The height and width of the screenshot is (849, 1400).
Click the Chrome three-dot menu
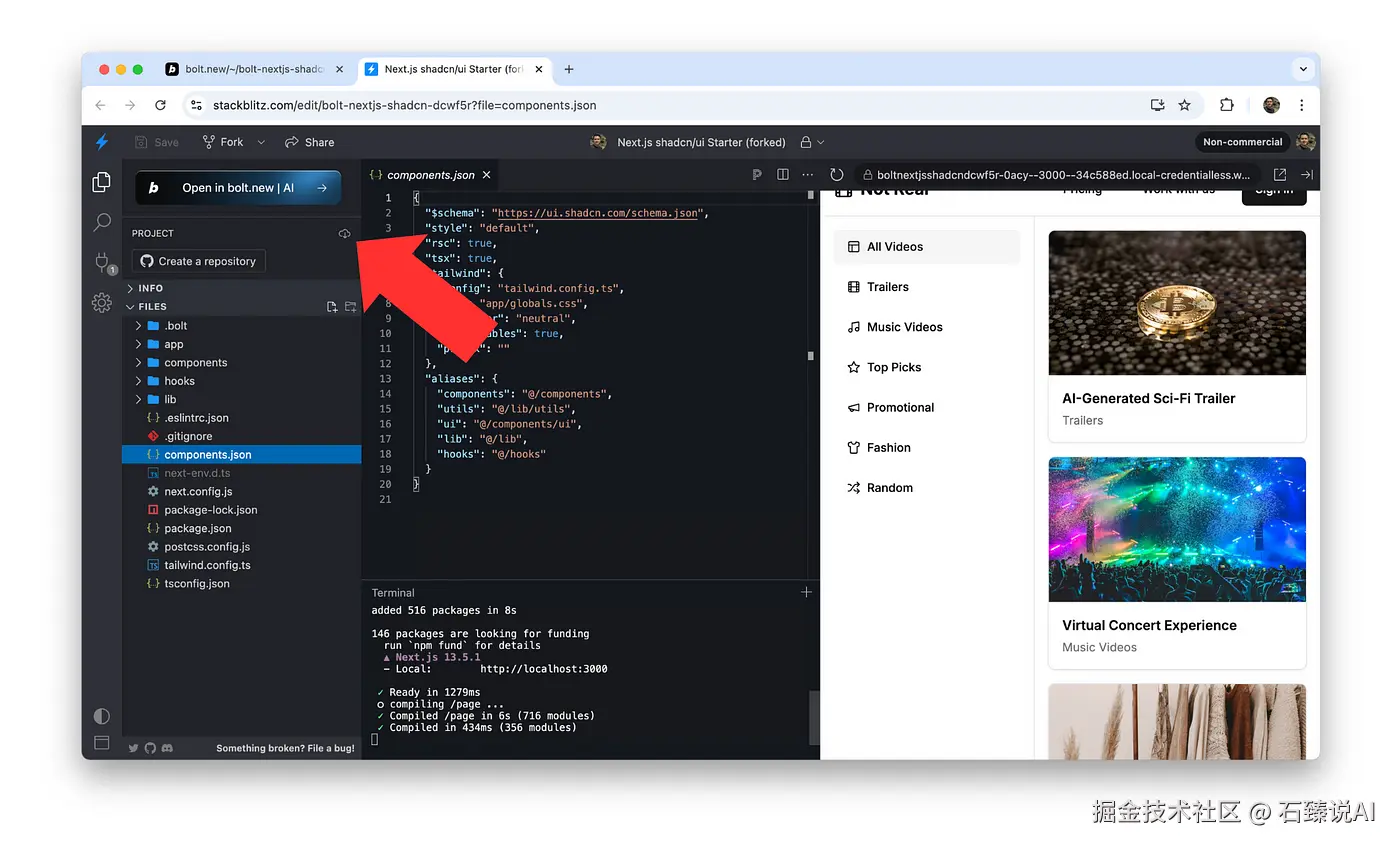point(1301,105)
